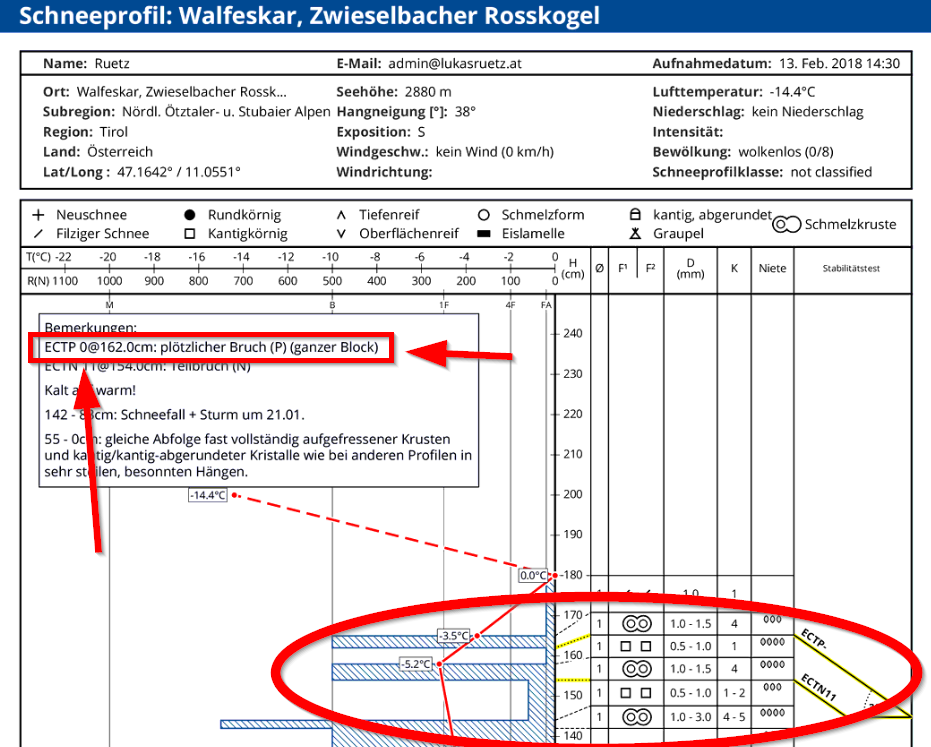Image resolution: width=931 pixels, height=747 pixels.
Task: Click the profile title Walfeskar, Zwieselbacher Rosskogel
Action: tap(390, 15)
